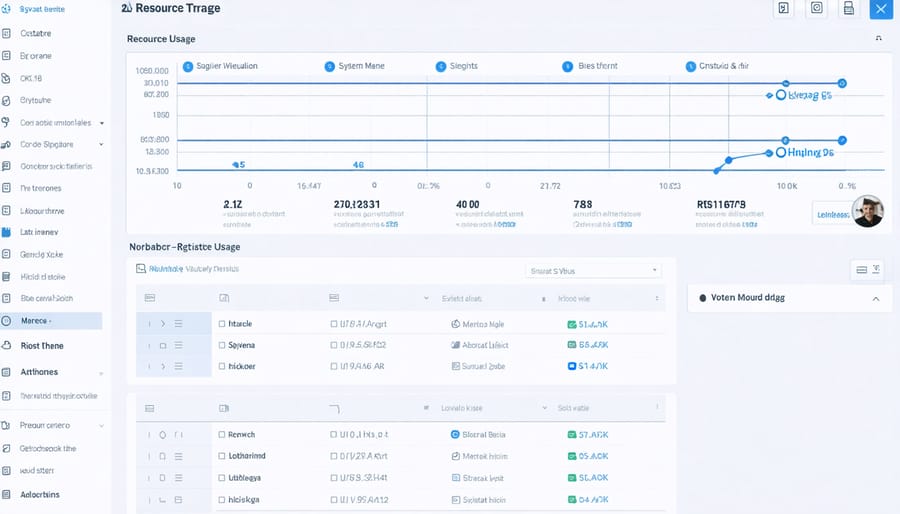This screenshot has width=900, height=514.
Task: Open the Ccstatre sidebar entry
Action: (36, 33)
